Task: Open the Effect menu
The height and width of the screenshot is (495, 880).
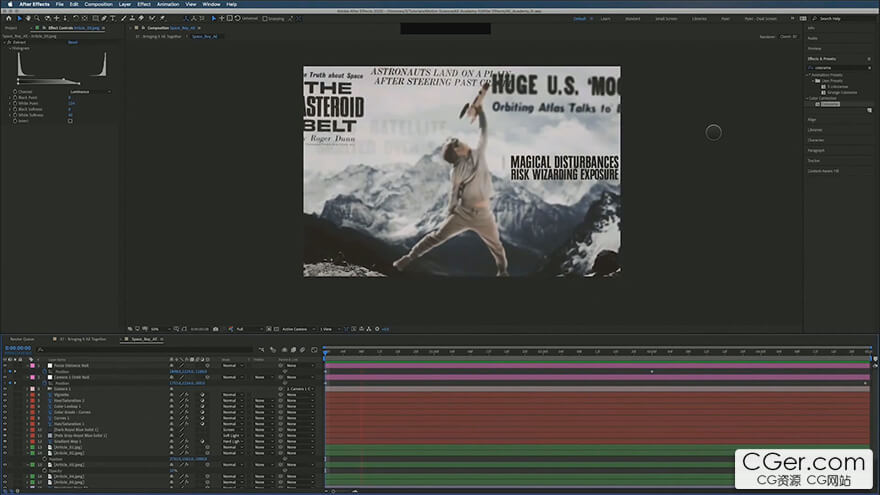Action: pyautogui.click(x=144, y=4)
